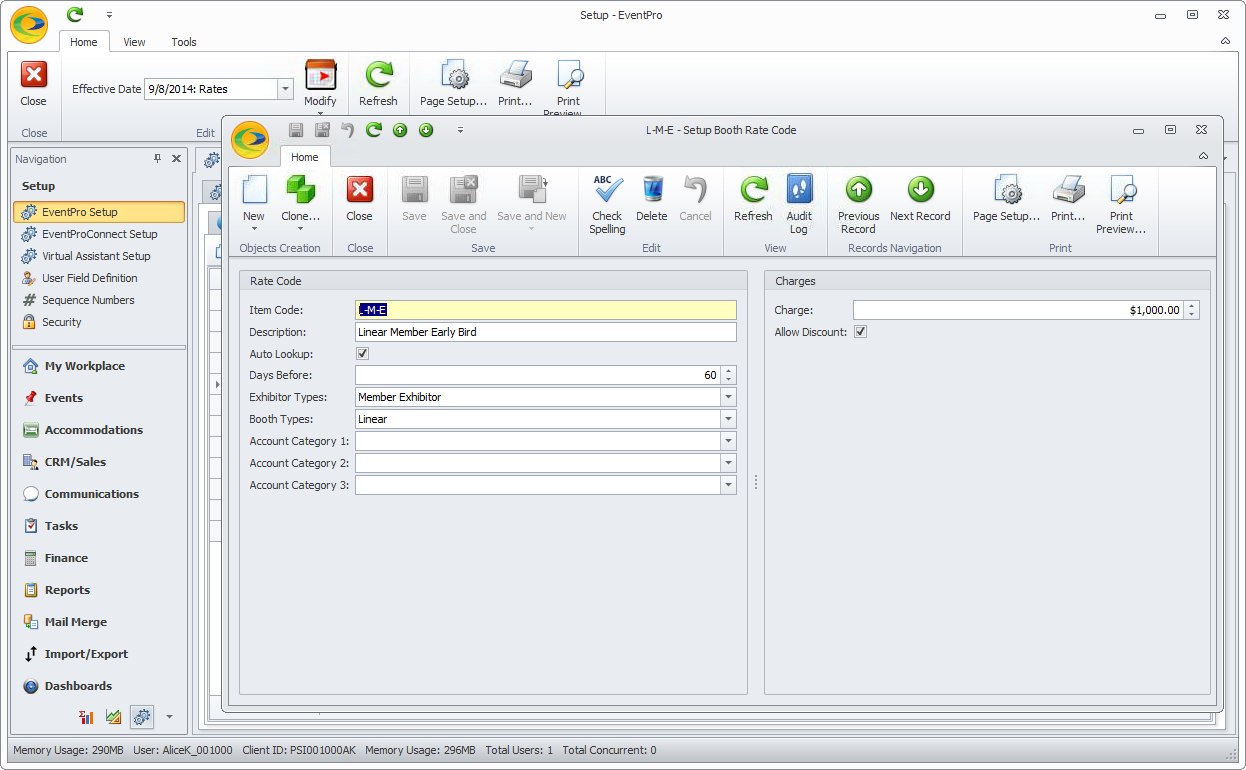The height and width of the screenshot is (770, 1246).
Task: Open Virtual Assistant Setup
Action: (96, 256)
